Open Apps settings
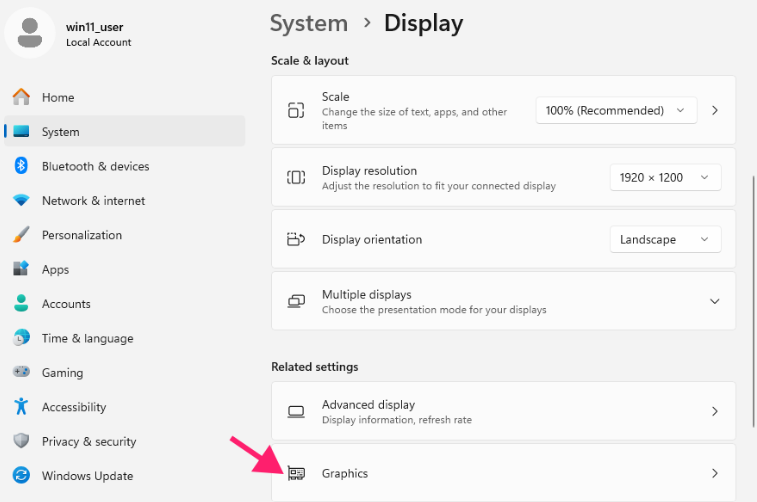The image size is (757, 502). point(125,269)
